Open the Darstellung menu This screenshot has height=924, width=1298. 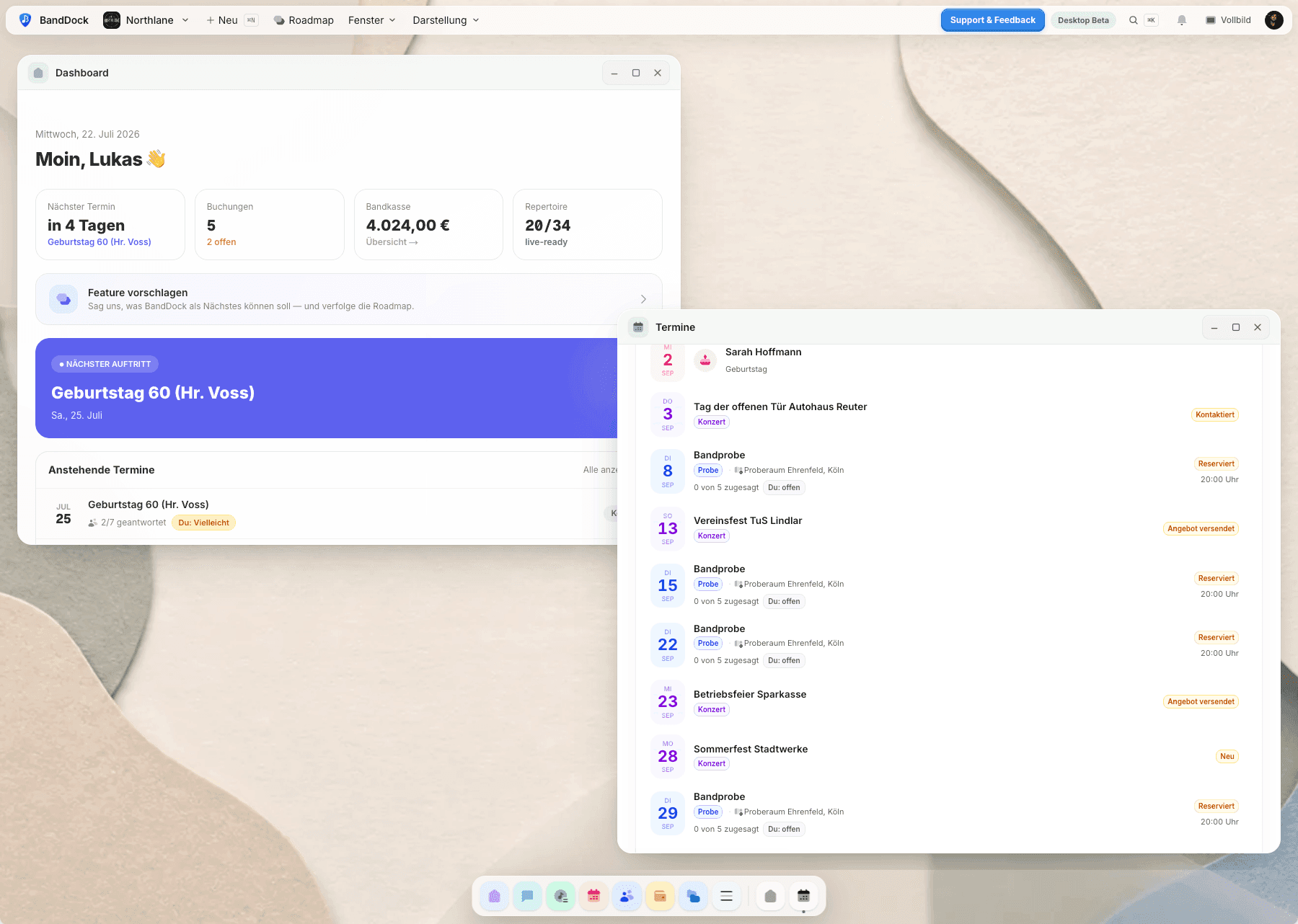coord(446,20)
